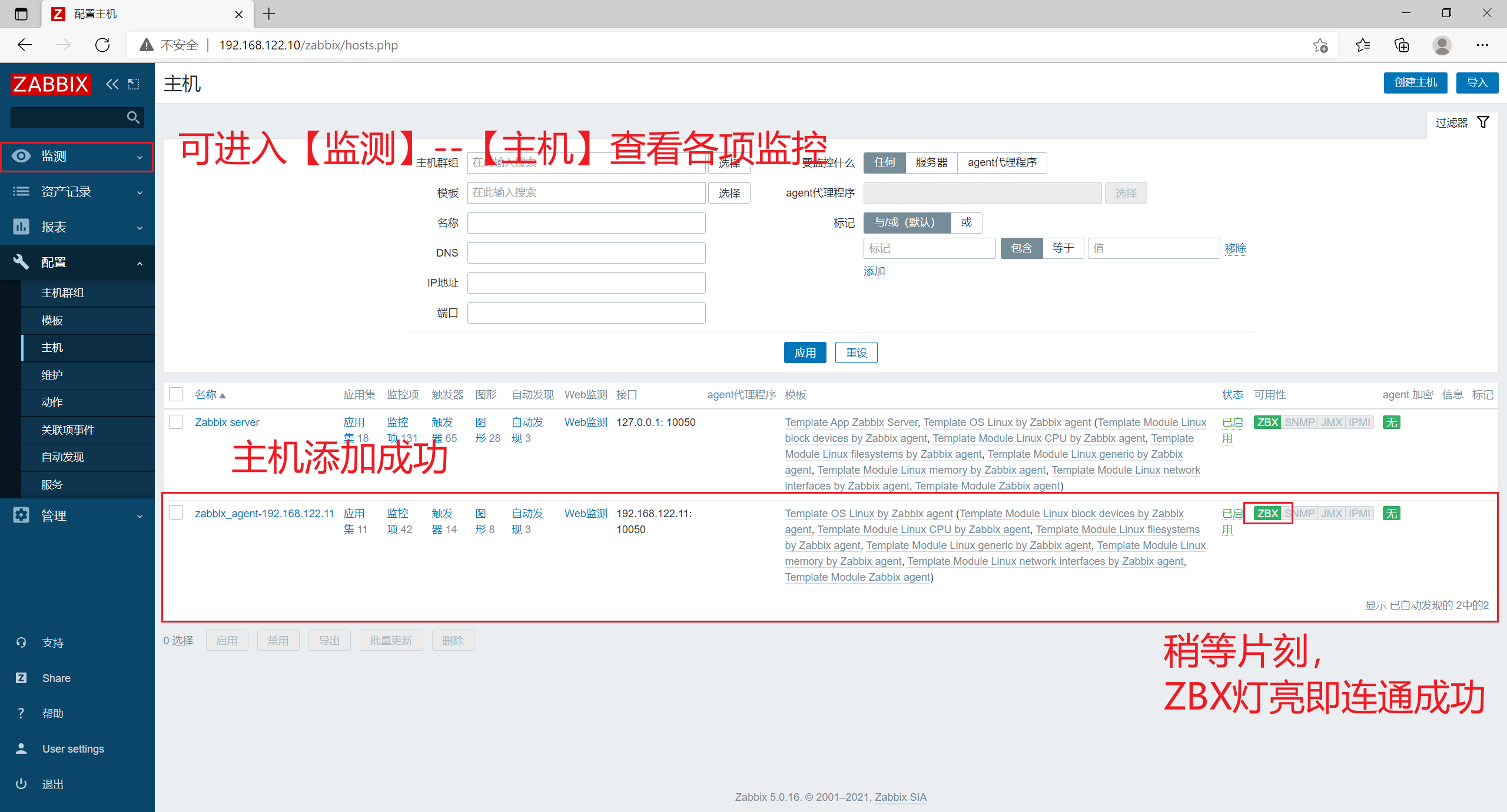Click the question mark 帮助 icon

click(x=21, y=713)
